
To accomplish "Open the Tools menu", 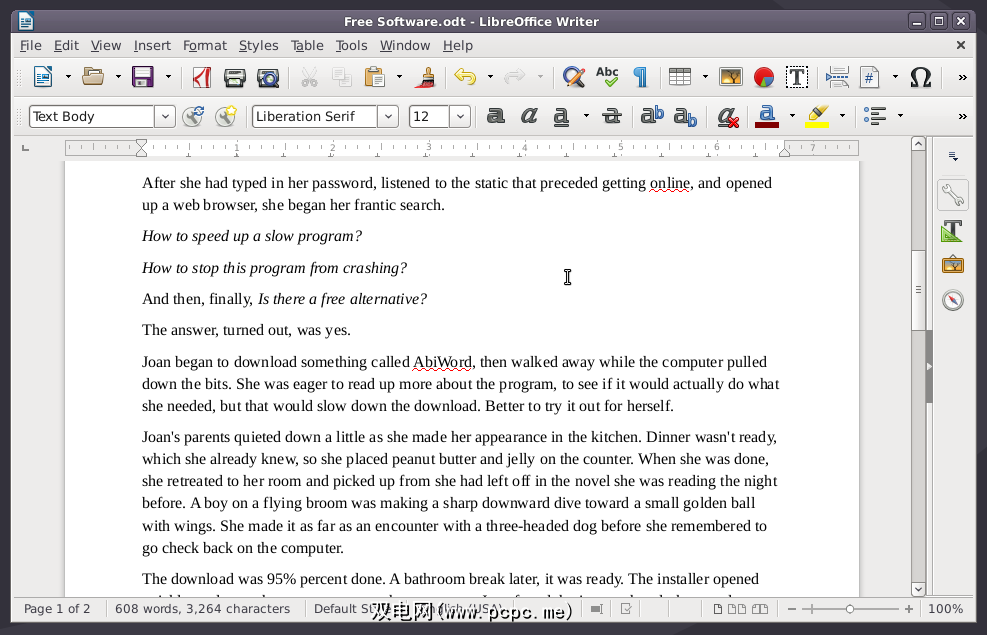I will coord(351,45).
